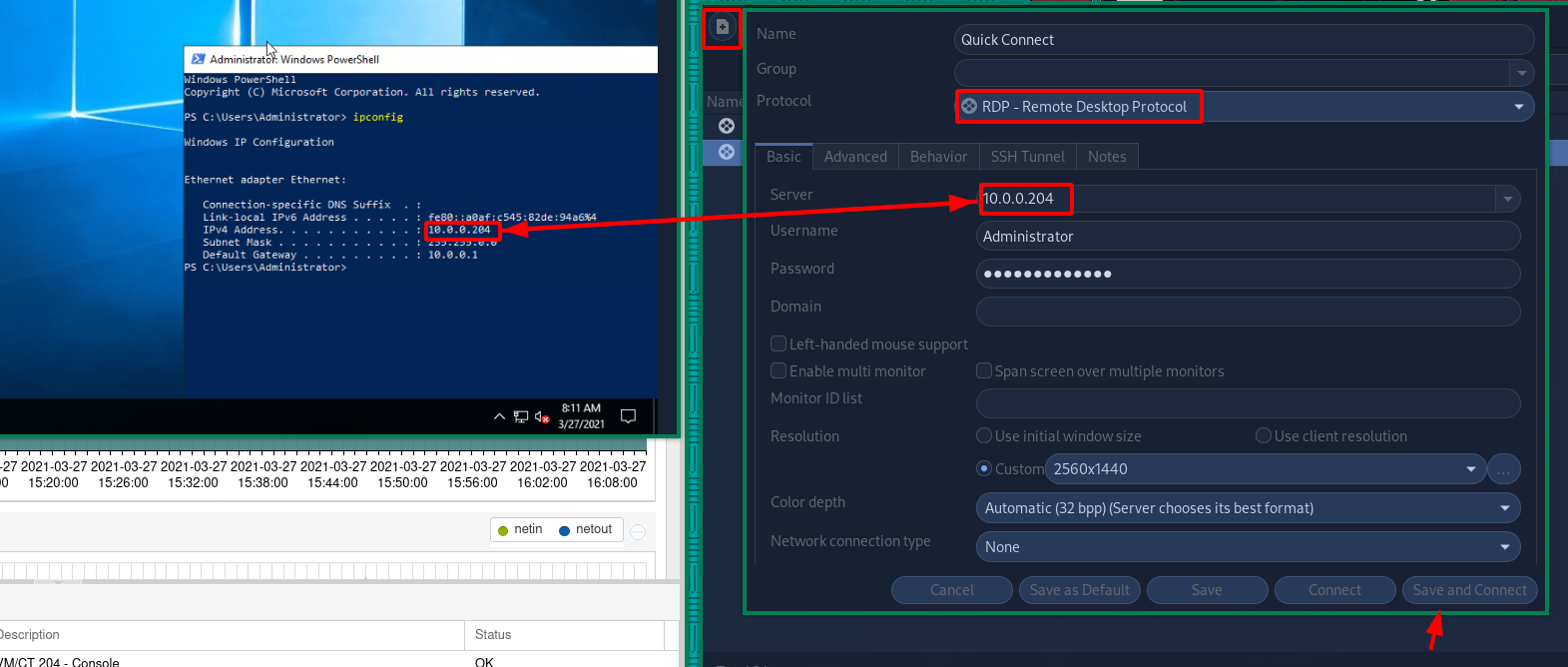Click the '15:20:00' time label on graph axis
The width and height of the screenshot is (1568, 667).
pos(53,482)
